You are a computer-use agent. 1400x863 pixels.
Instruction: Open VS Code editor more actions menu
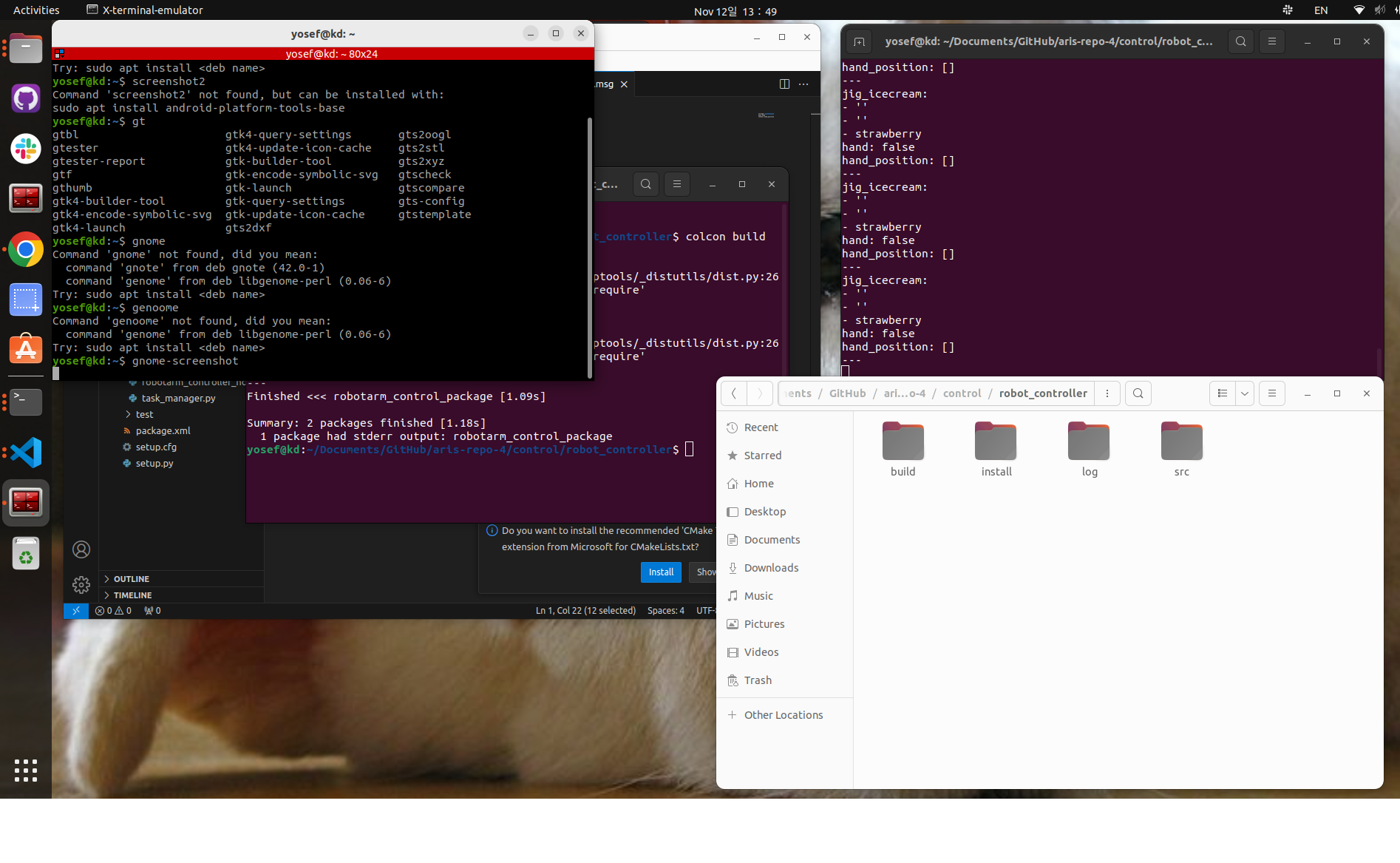pyautogui.click(x=803, y=84)
